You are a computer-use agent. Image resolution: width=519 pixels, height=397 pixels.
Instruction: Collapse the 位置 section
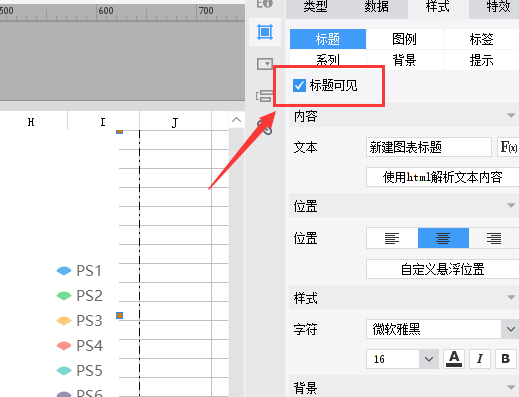[511, 205]
